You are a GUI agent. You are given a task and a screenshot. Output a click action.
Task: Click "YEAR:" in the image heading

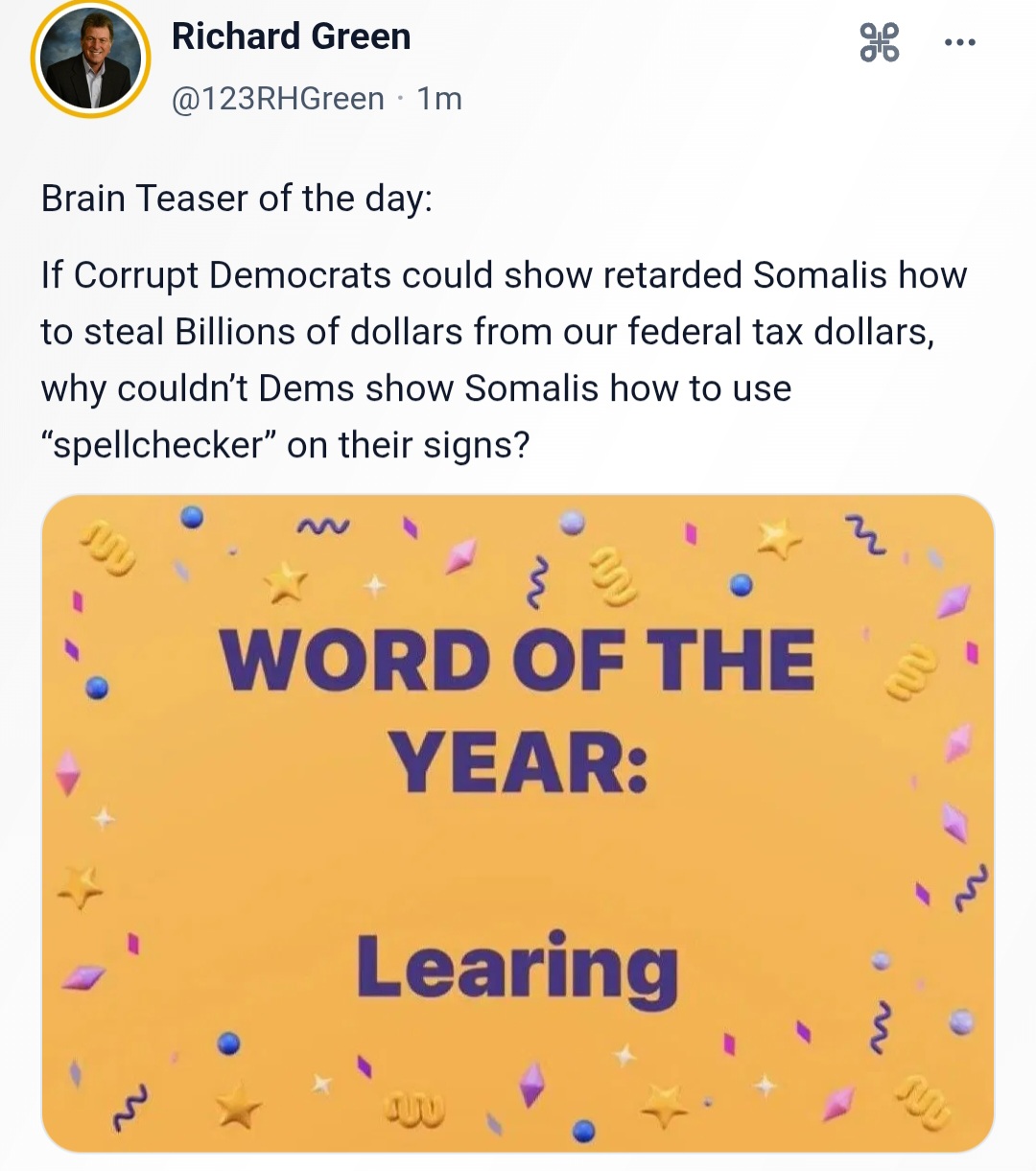(x=518, y=762)
